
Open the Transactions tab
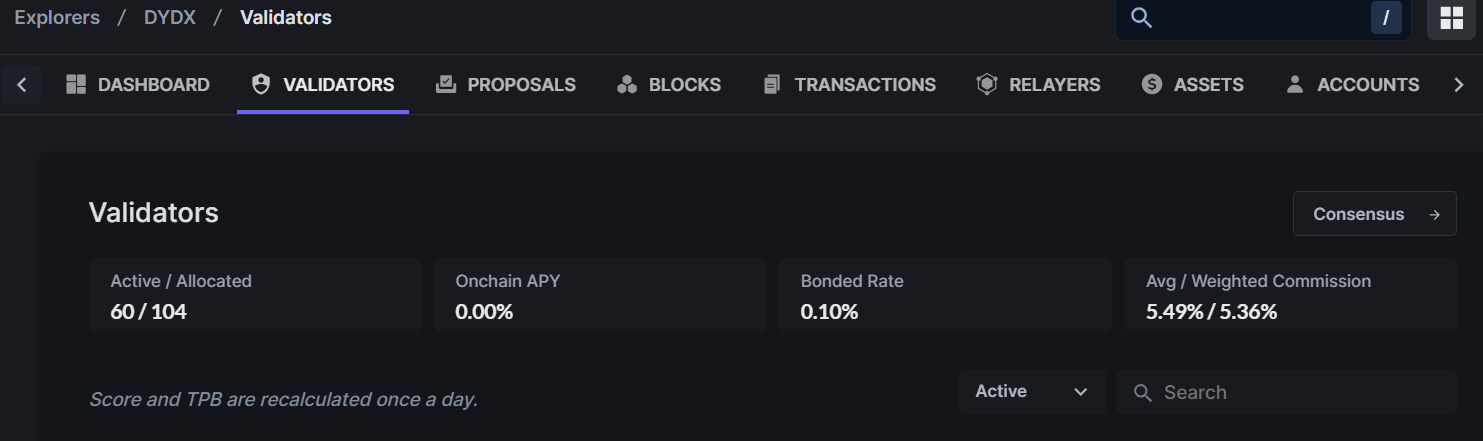tap(865, 85)
